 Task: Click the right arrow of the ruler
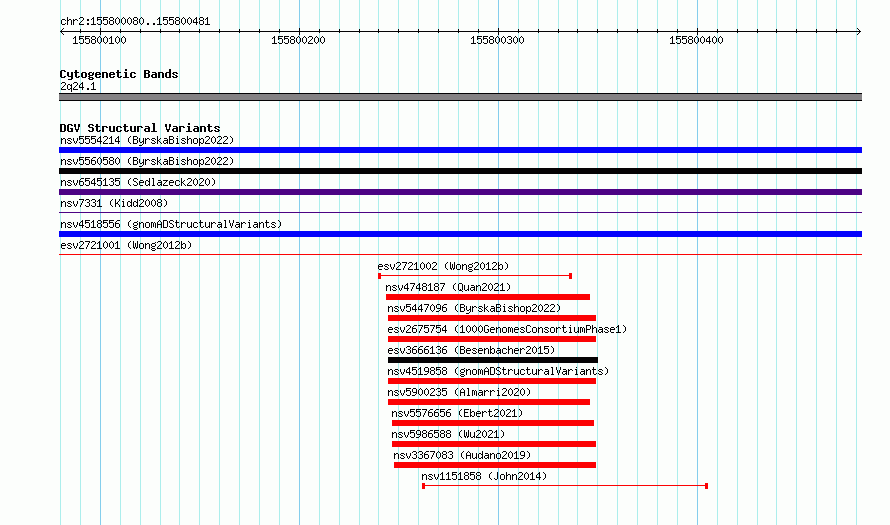(x=859, y=32)
